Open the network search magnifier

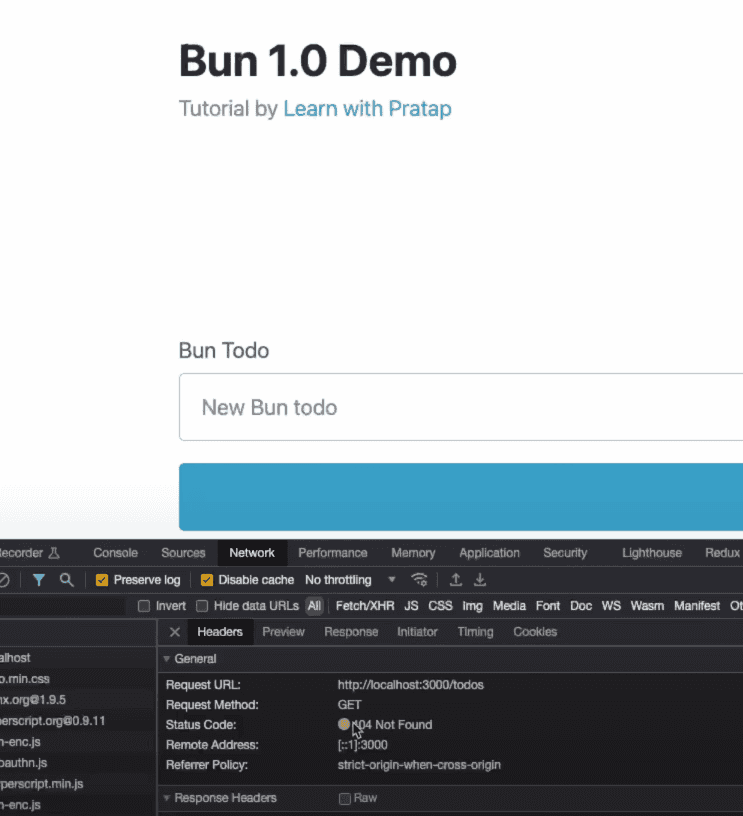[66, 580]
